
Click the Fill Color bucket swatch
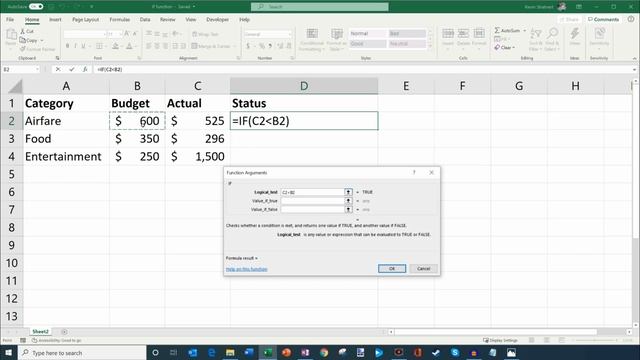click(x=116, y=46)
